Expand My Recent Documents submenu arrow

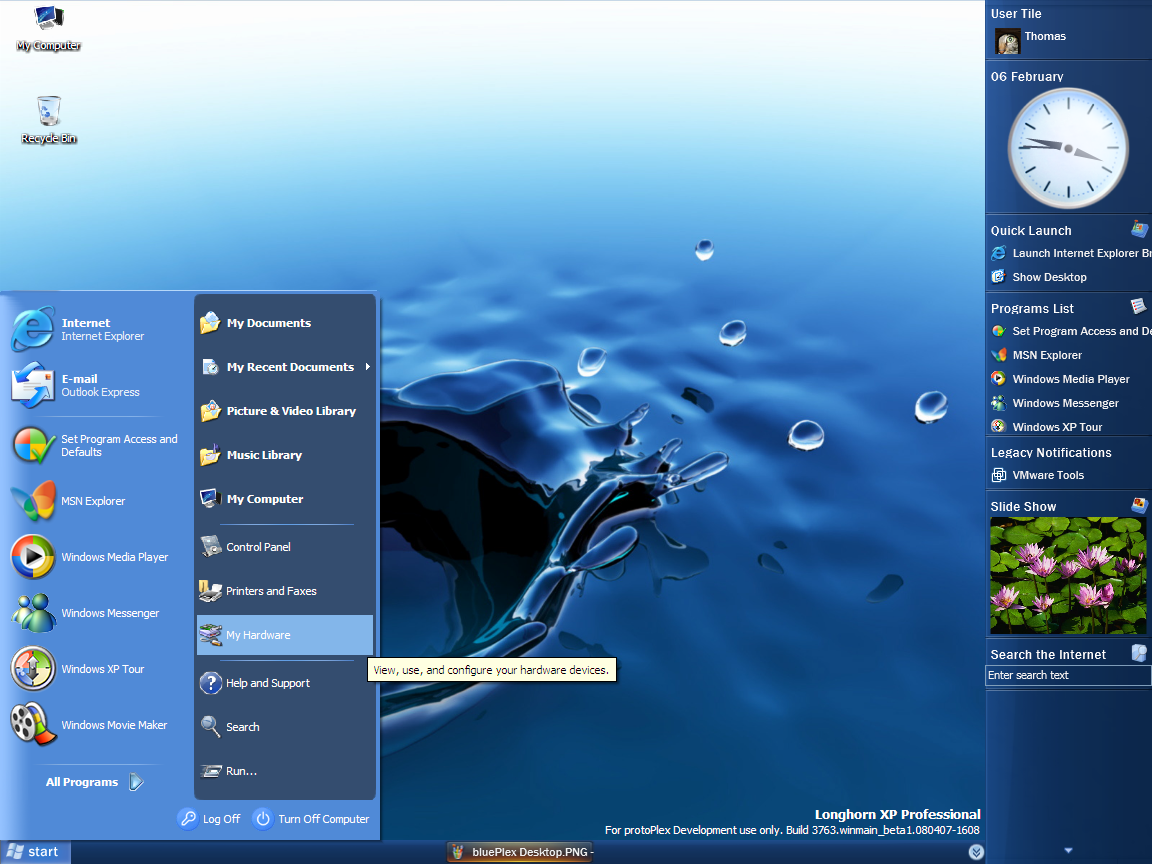tap(367, 367)
